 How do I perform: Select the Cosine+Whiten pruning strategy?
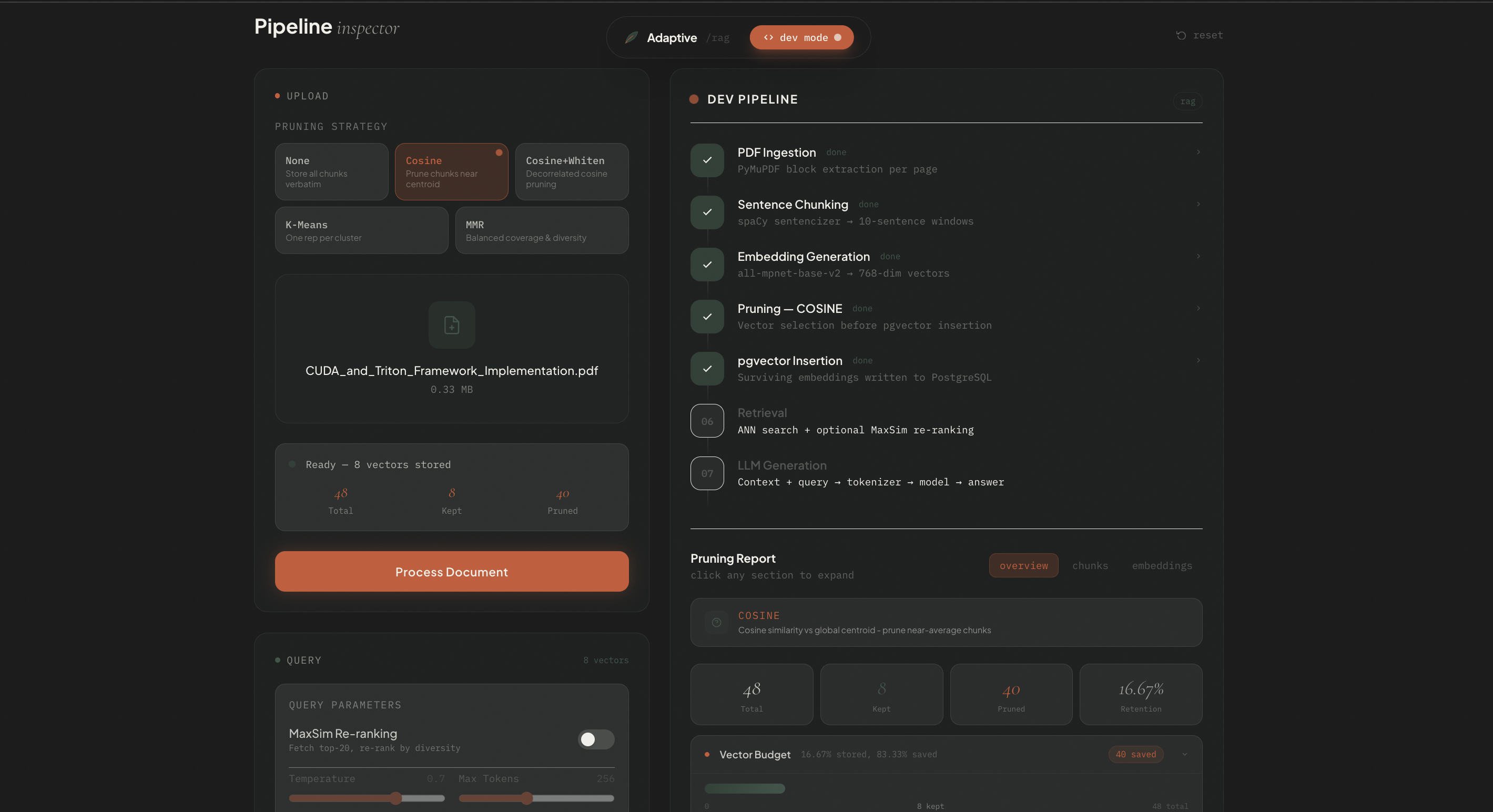tap(572, 171)
